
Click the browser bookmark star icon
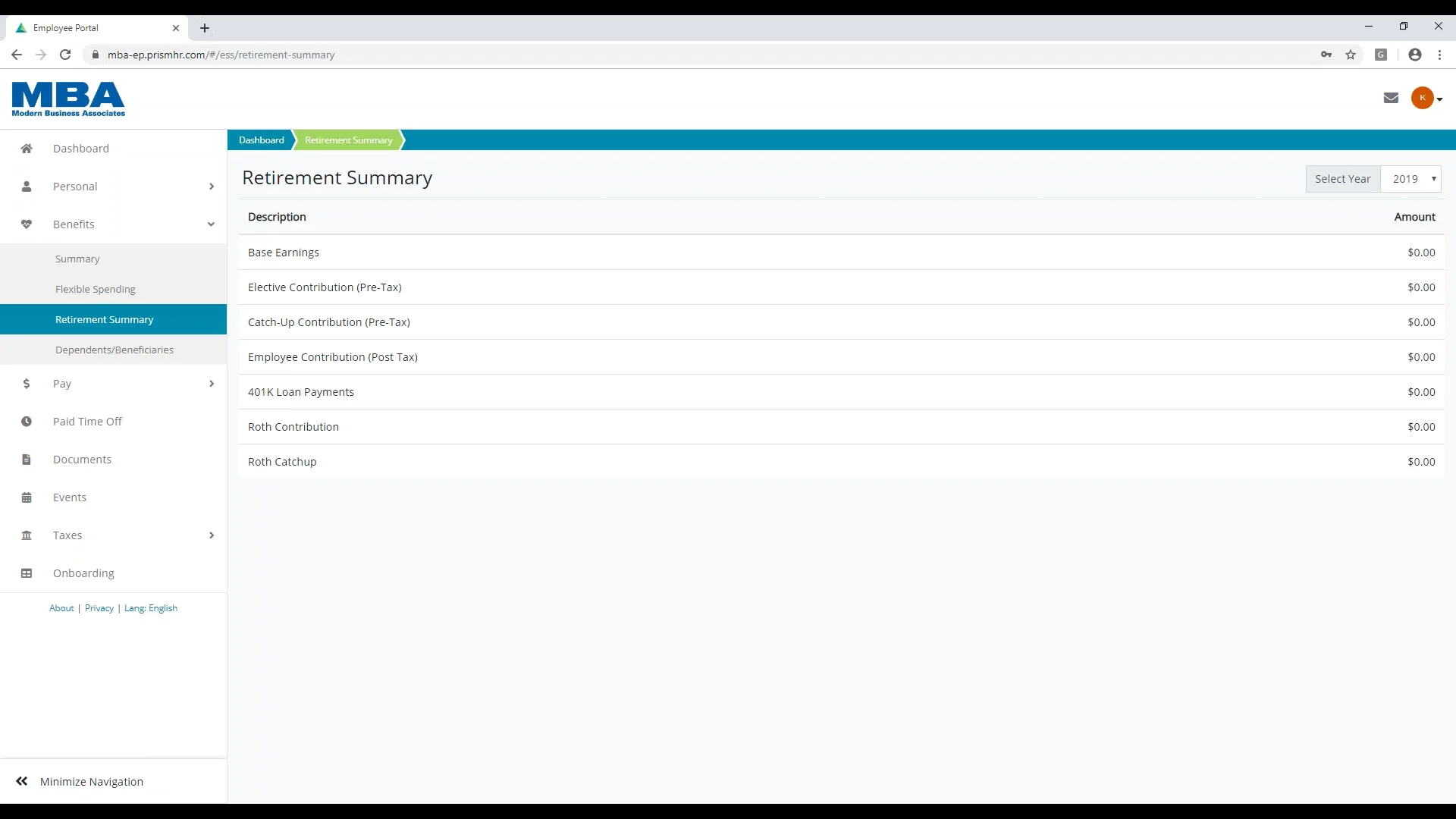tap(1351, 55)
